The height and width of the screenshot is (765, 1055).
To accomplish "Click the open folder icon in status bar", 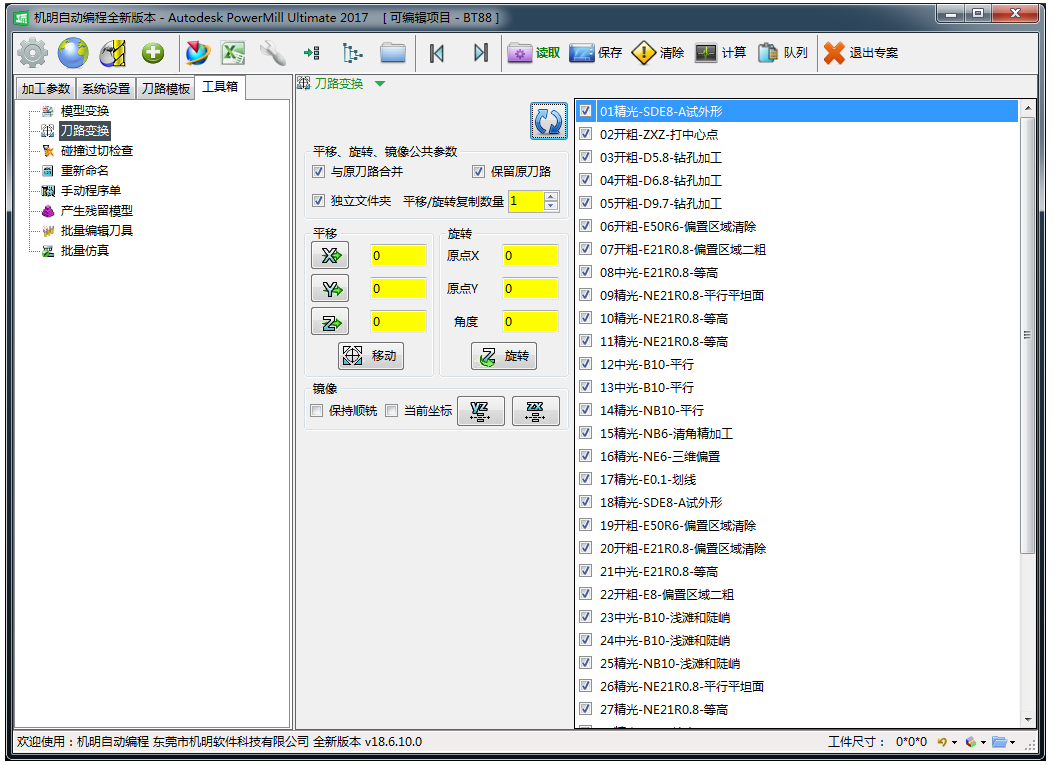I will point(999,742).
